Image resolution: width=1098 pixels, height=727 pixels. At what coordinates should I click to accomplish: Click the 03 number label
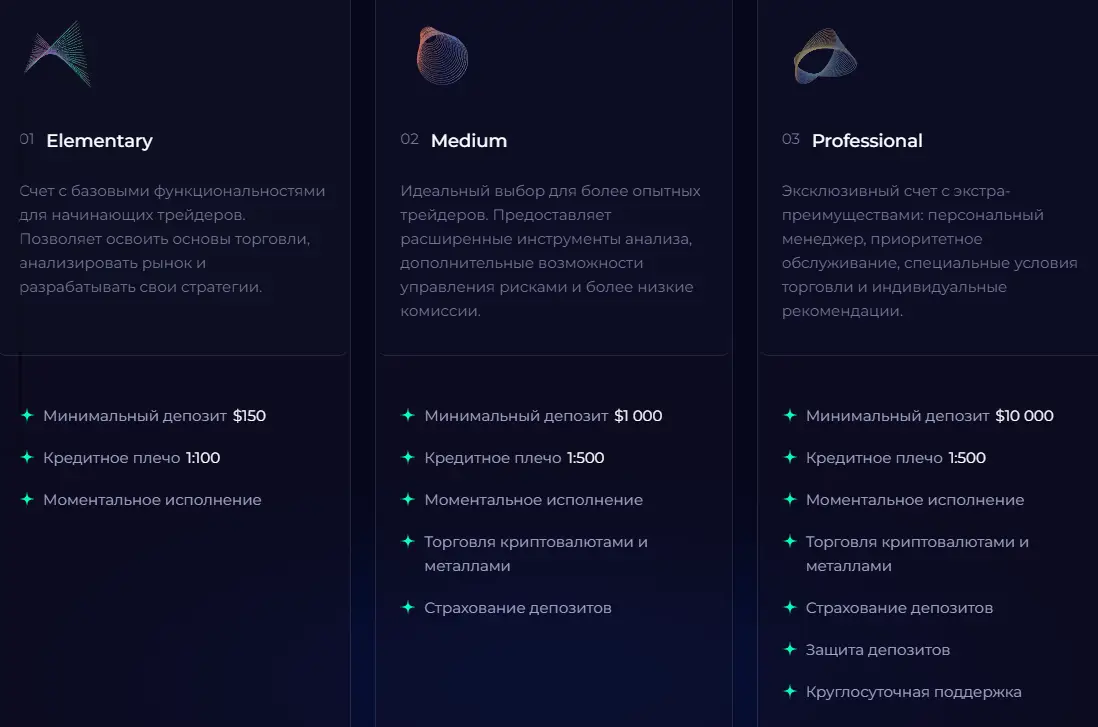tap(791, 139)
